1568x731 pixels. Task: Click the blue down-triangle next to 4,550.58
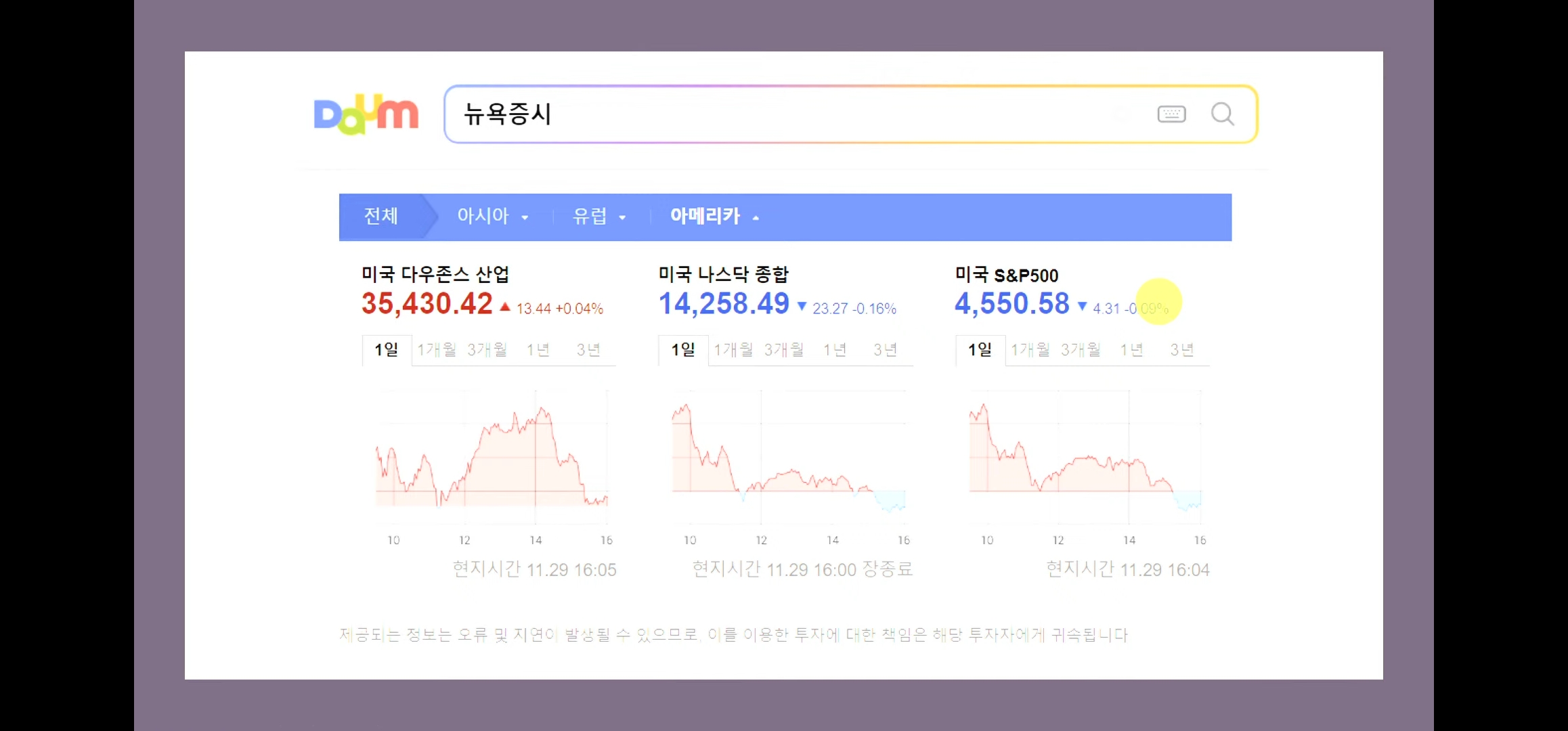click(1083, 307)
